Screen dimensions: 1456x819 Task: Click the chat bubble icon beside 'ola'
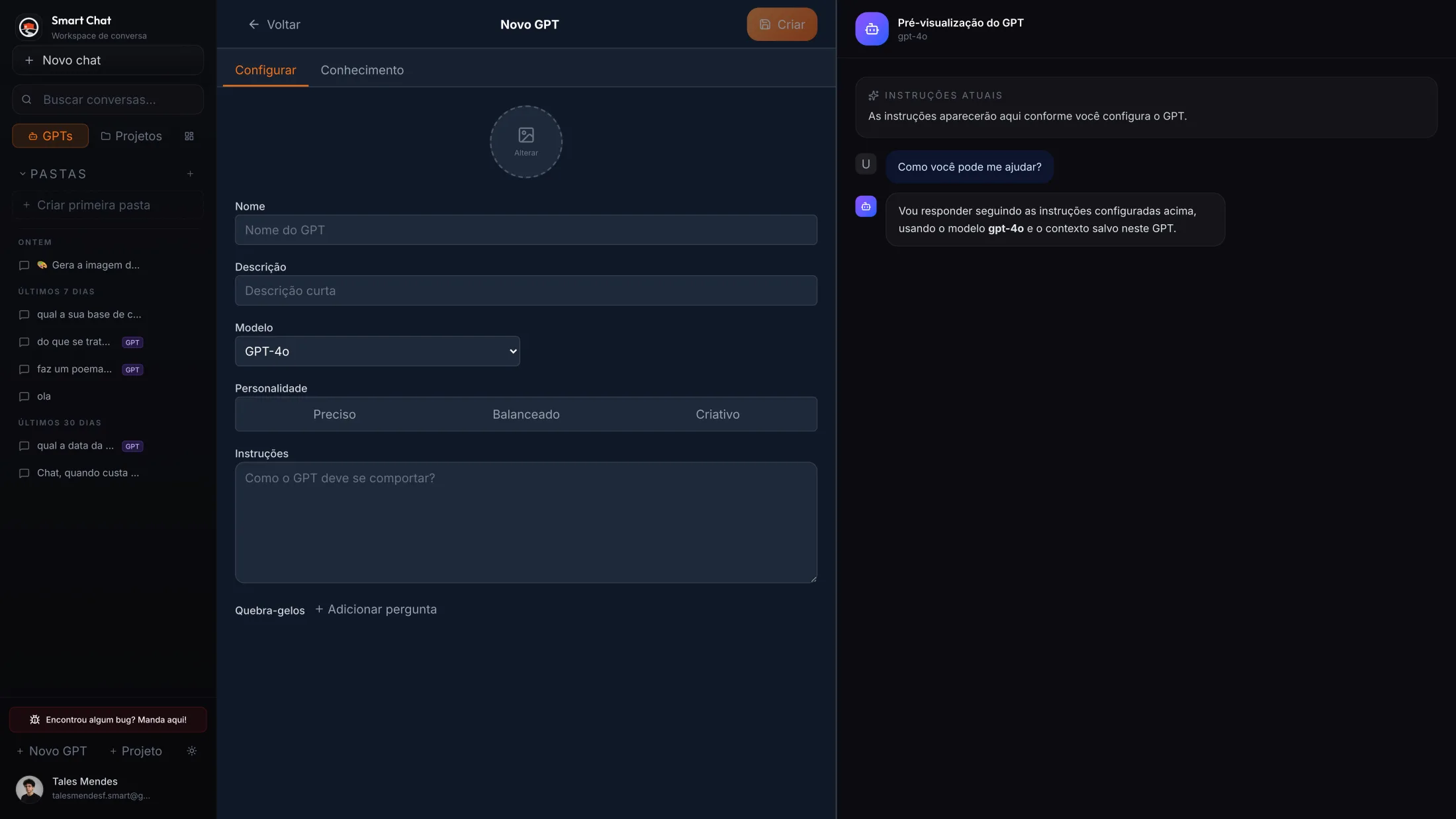[24, 396]
